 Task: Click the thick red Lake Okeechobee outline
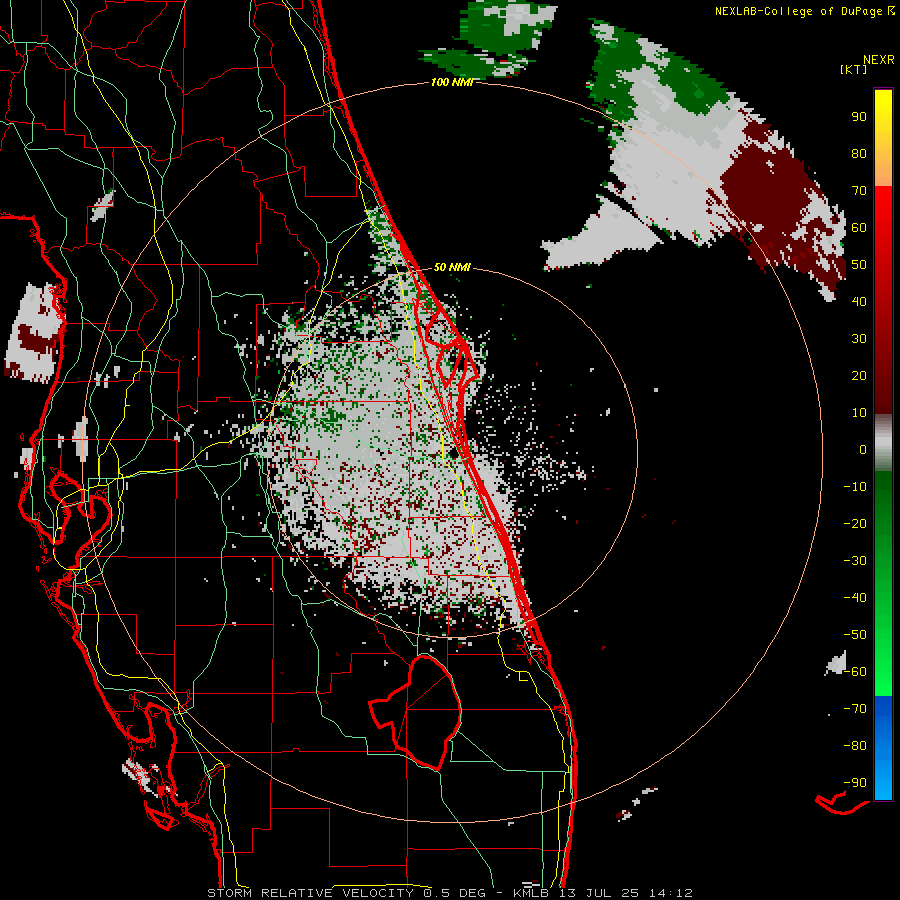[x=414, y=712]
